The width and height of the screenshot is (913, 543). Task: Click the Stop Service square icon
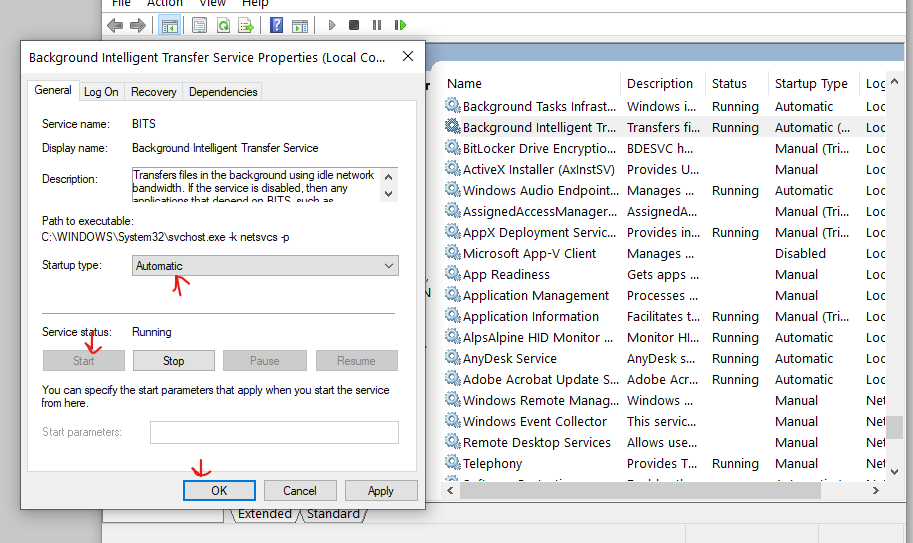coord(354,25)
